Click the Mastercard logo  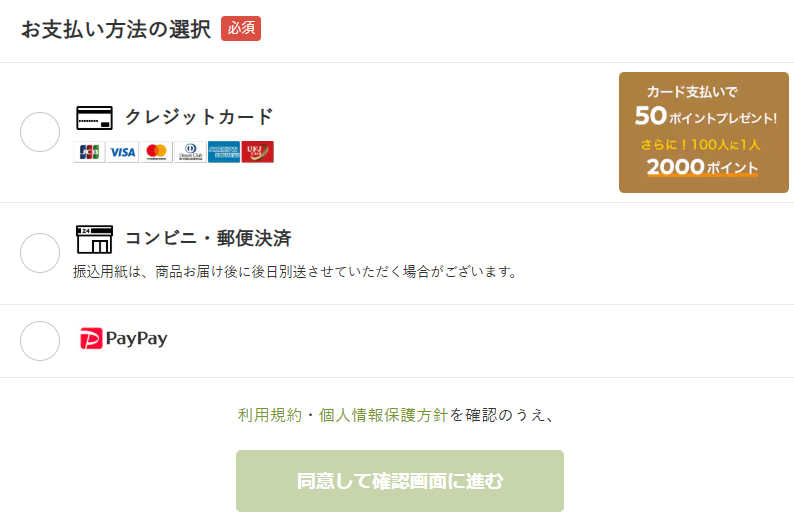pyautogui.click(x=156, y=152)
